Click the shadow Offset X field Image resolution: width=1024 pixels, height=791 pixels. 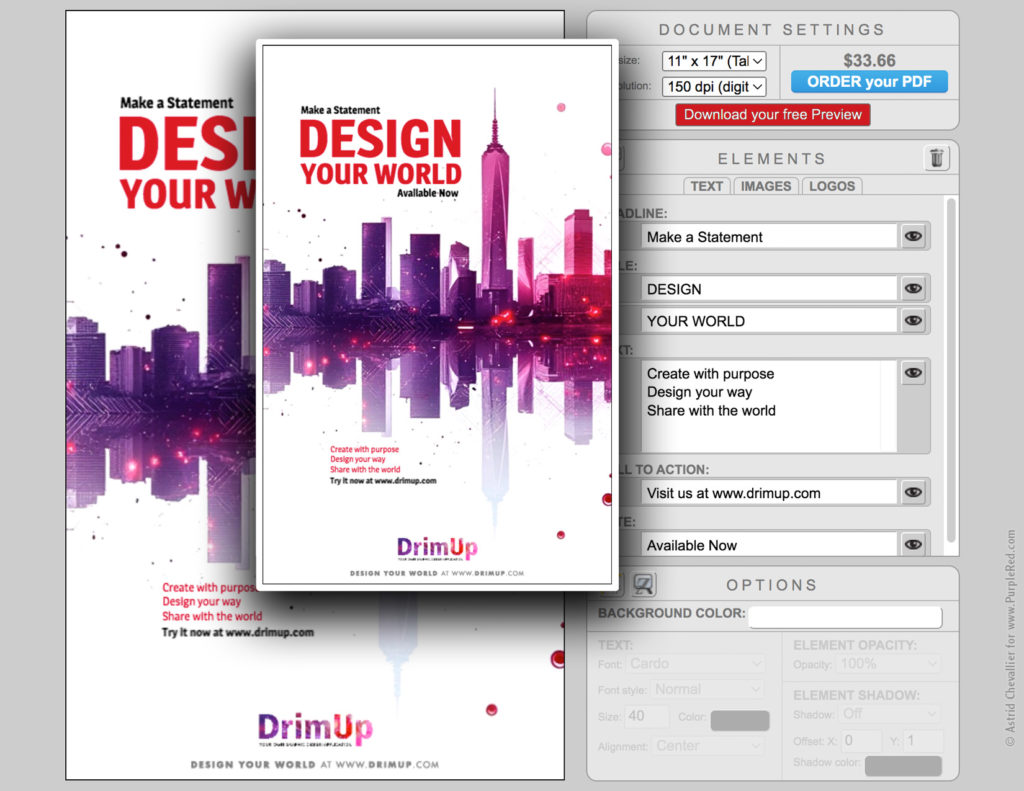tap(862, 741)
